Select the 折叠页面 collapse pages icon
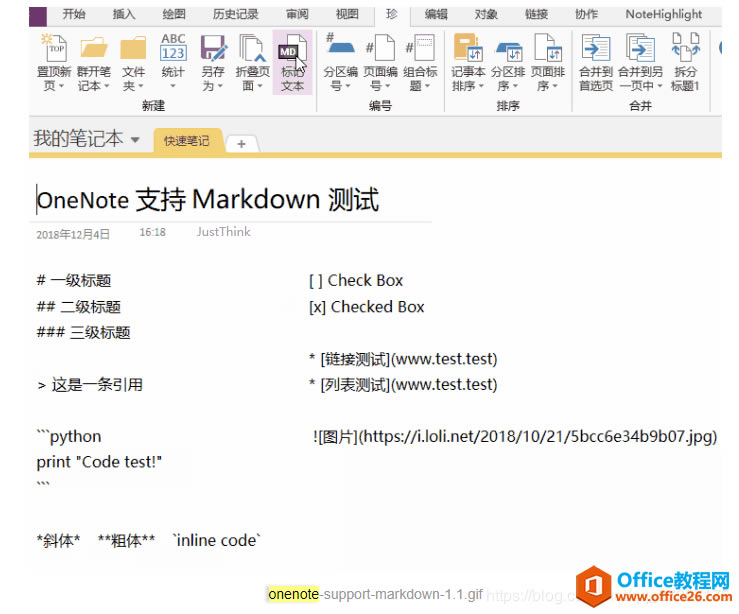 pyautogui.click(x=252, y=48)
